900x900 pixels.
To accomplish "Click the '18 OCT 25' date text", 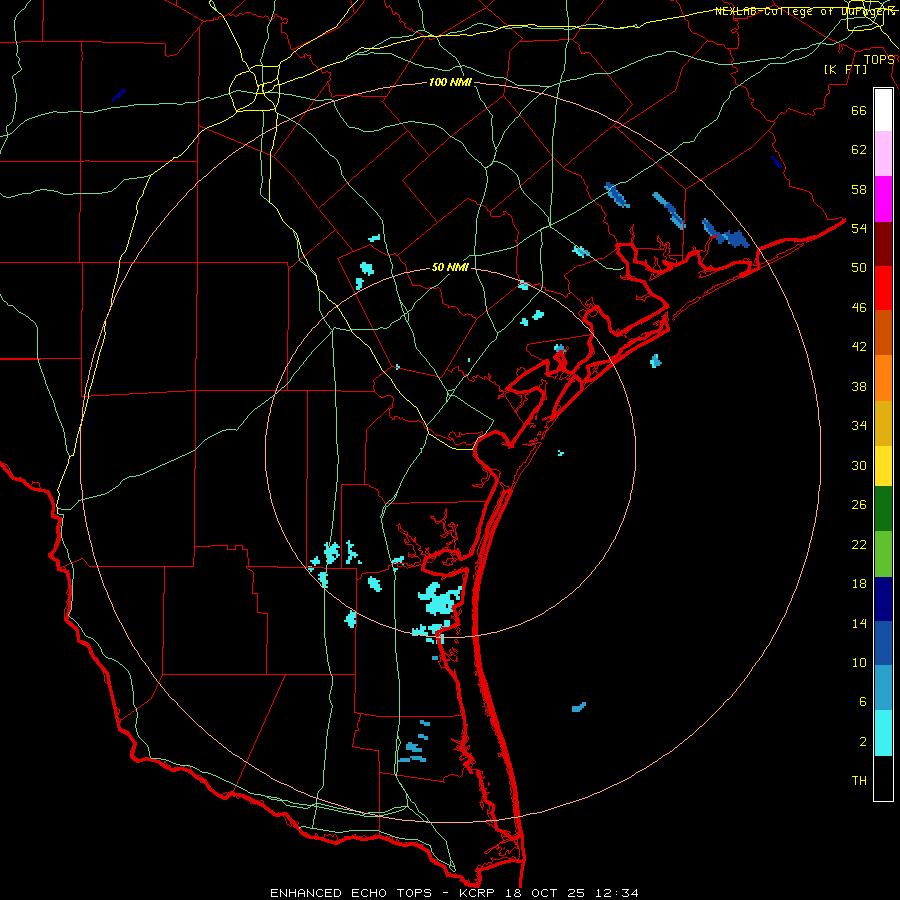I will pos(545,893).
